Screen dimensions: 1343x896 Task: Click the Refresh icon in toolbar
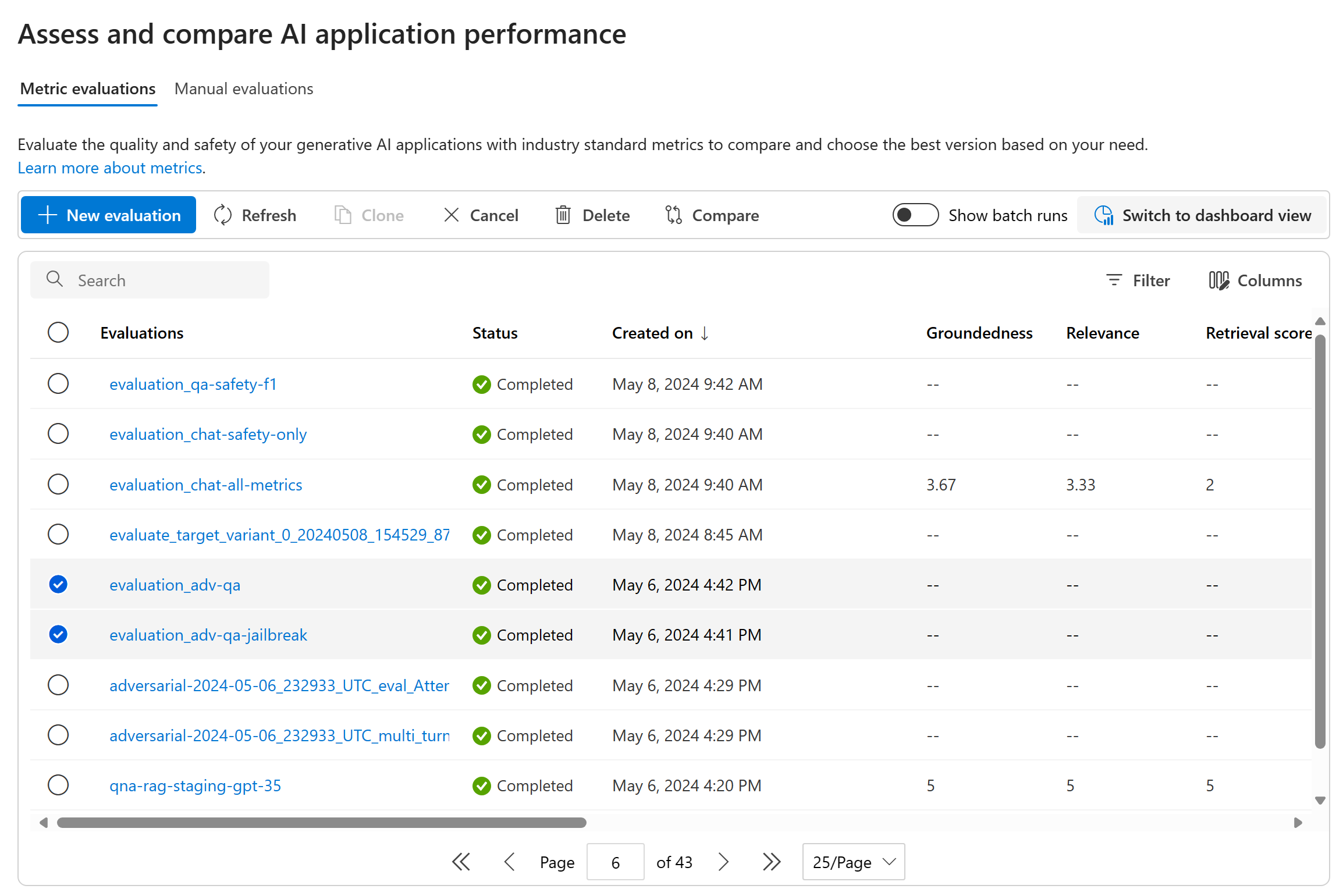tap(223, 215)
